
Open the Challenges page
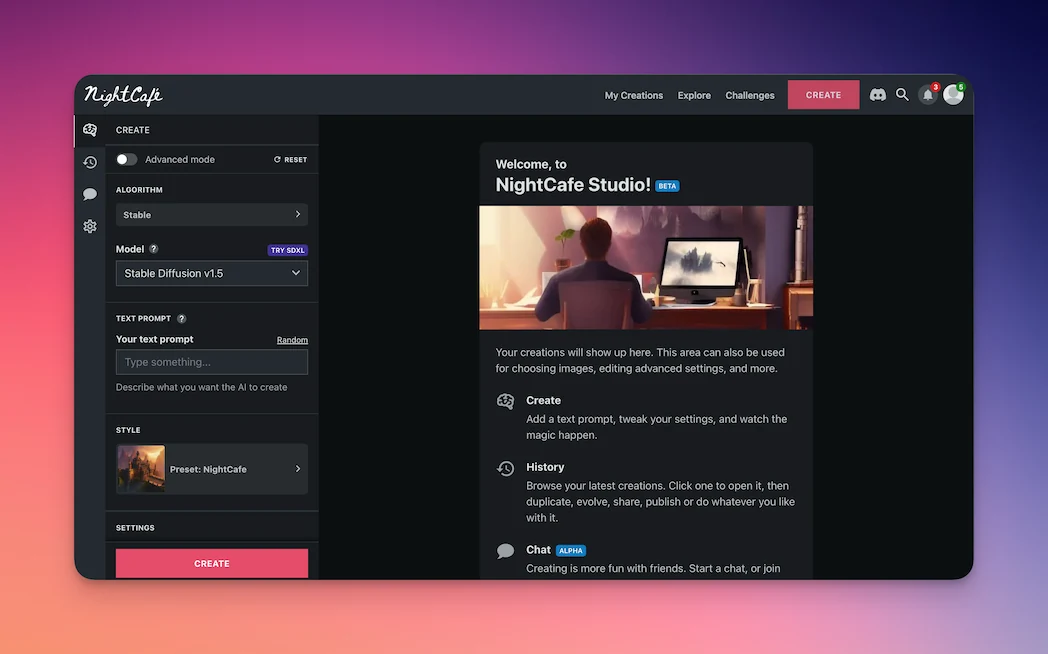(750, 96)
